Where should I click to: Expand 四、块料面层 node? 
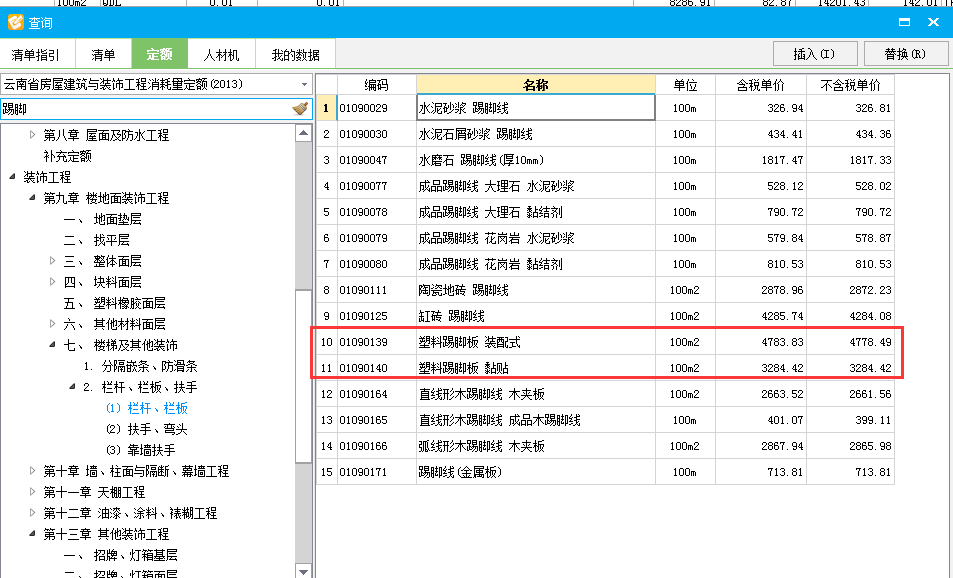click(x=52, y=281)
